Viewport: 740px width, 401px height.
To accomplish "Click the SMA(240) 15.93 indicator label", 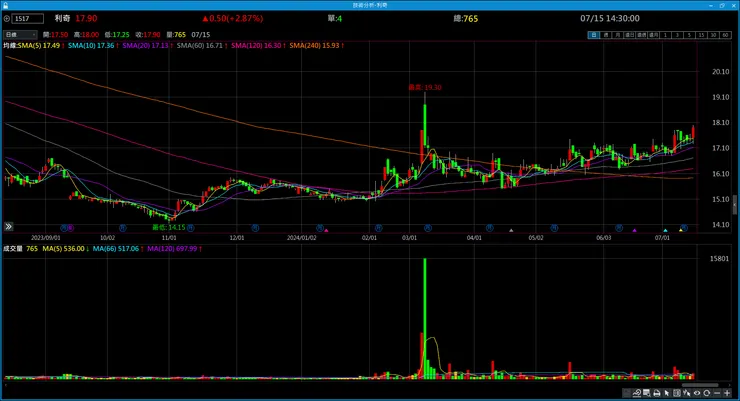I will [x=315, y=45].
